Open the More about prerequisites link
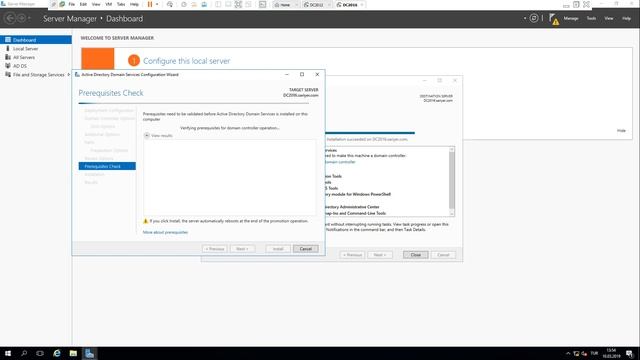 pos(165,232)
